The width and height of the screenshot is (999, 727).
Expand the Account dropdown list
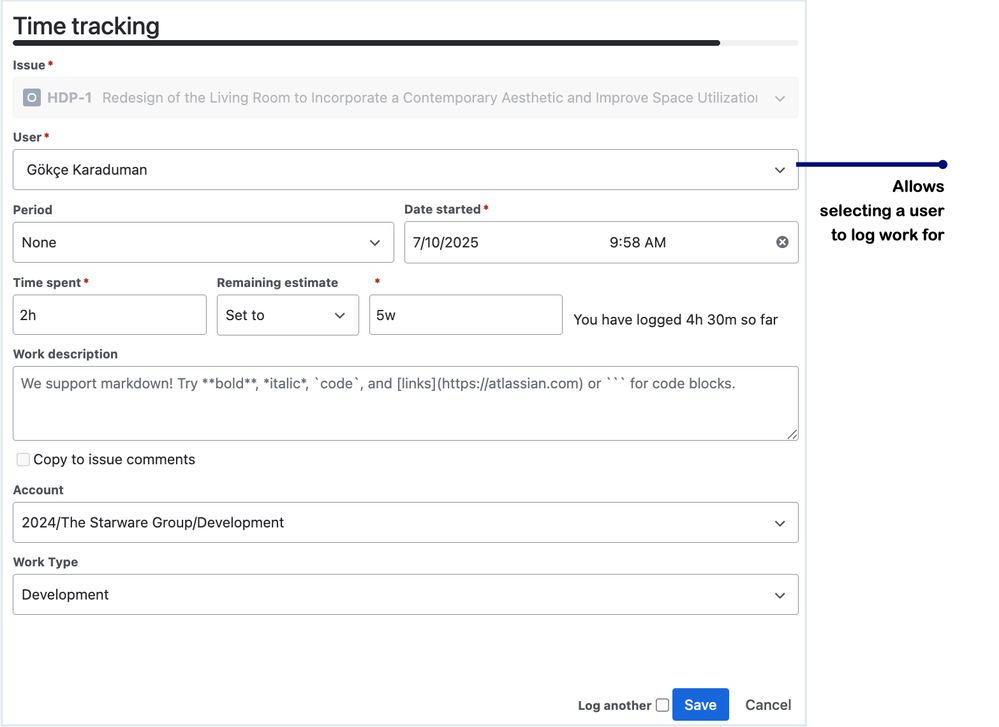coord(405,522)
